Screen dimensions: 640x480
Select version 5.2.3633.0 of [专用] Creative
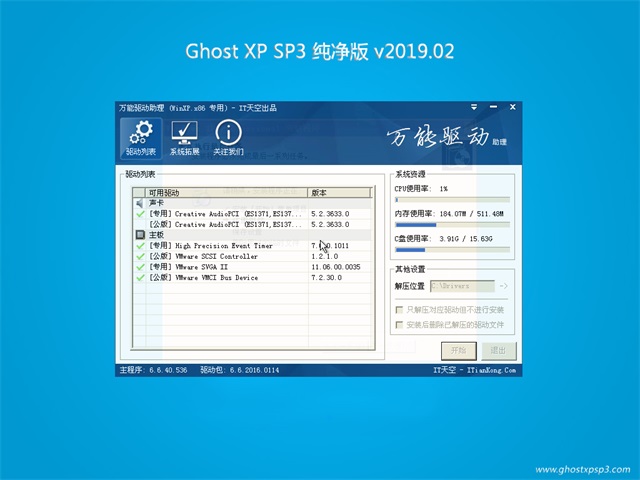click(330, 213)
